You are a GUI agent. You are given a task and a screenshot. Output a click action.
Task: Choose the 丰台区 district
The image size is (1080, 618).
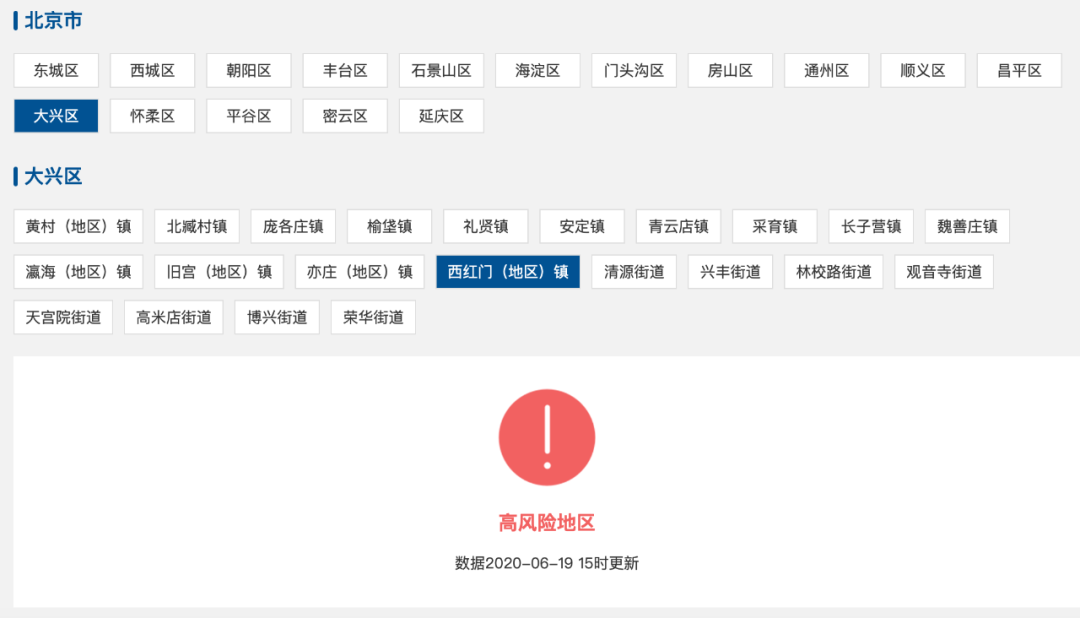[x=345, y=70]
